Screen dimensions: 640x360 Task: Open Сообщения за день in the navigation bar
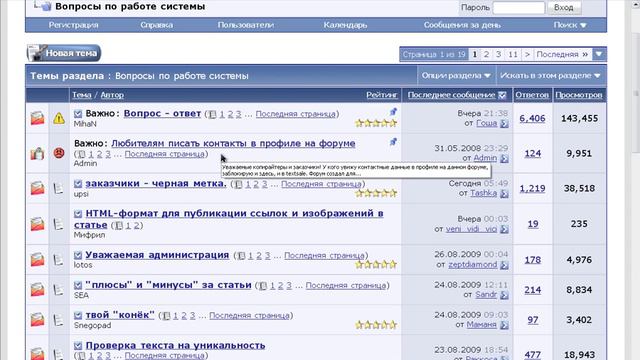pos(462,25)
